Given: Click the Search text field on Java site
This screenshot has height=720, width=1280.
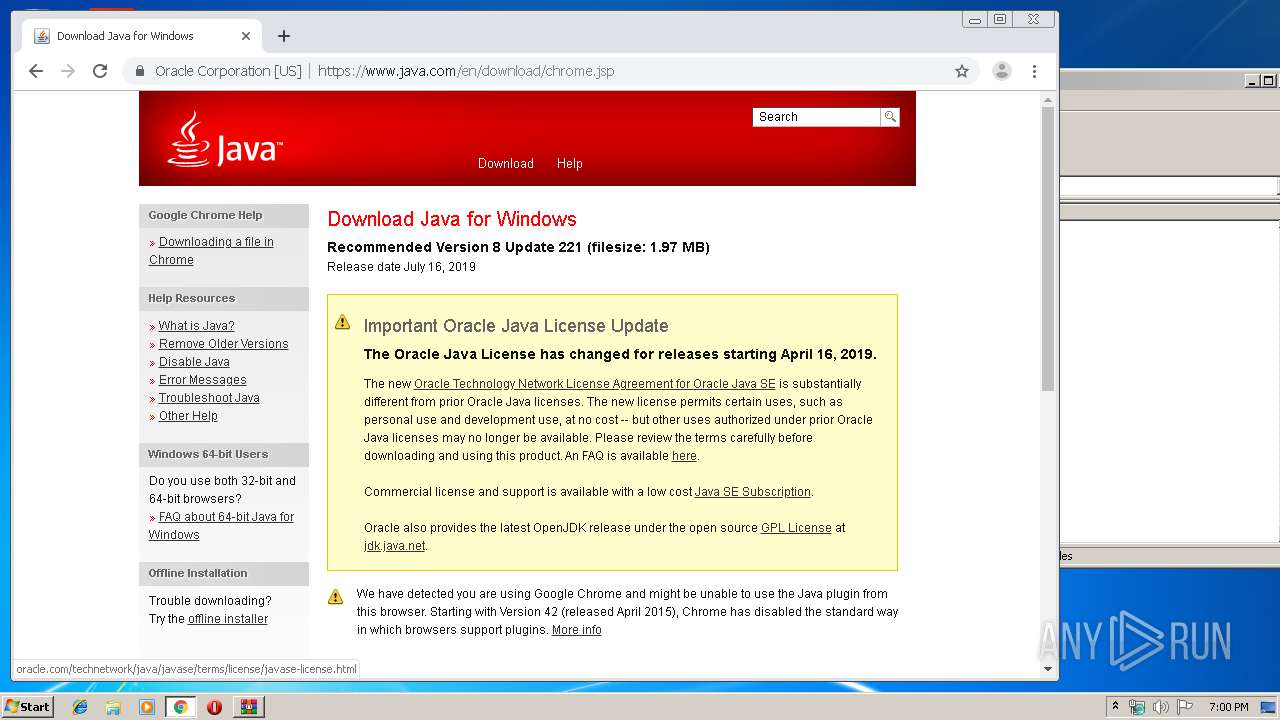Looking at the screenshot, I should (x=816, y=117).
